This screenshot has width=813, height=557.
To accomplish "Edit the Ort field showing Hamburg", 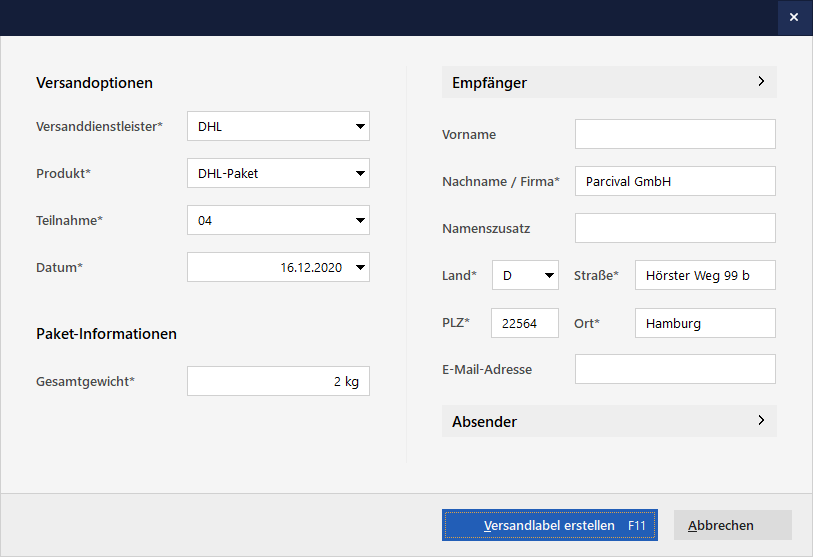I will click(705, 323).
